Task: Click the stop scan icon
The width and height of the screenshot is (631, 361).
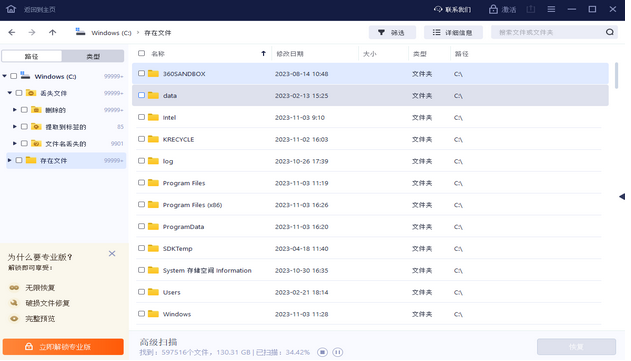Action: click(322, 352)
